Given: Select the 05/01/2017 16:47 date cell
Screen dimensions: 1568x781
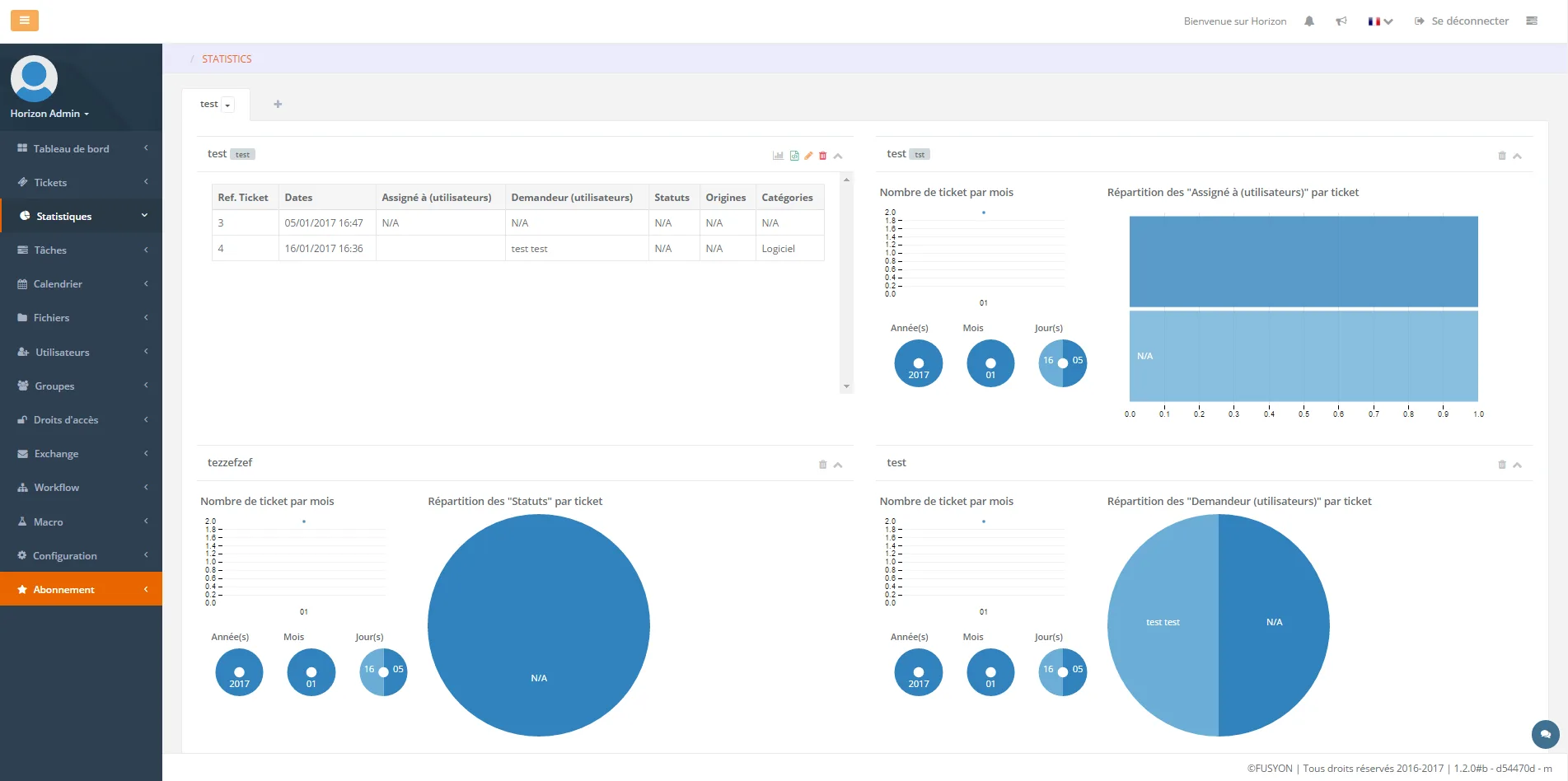Looking at the screenshot, I should point(327,222).
